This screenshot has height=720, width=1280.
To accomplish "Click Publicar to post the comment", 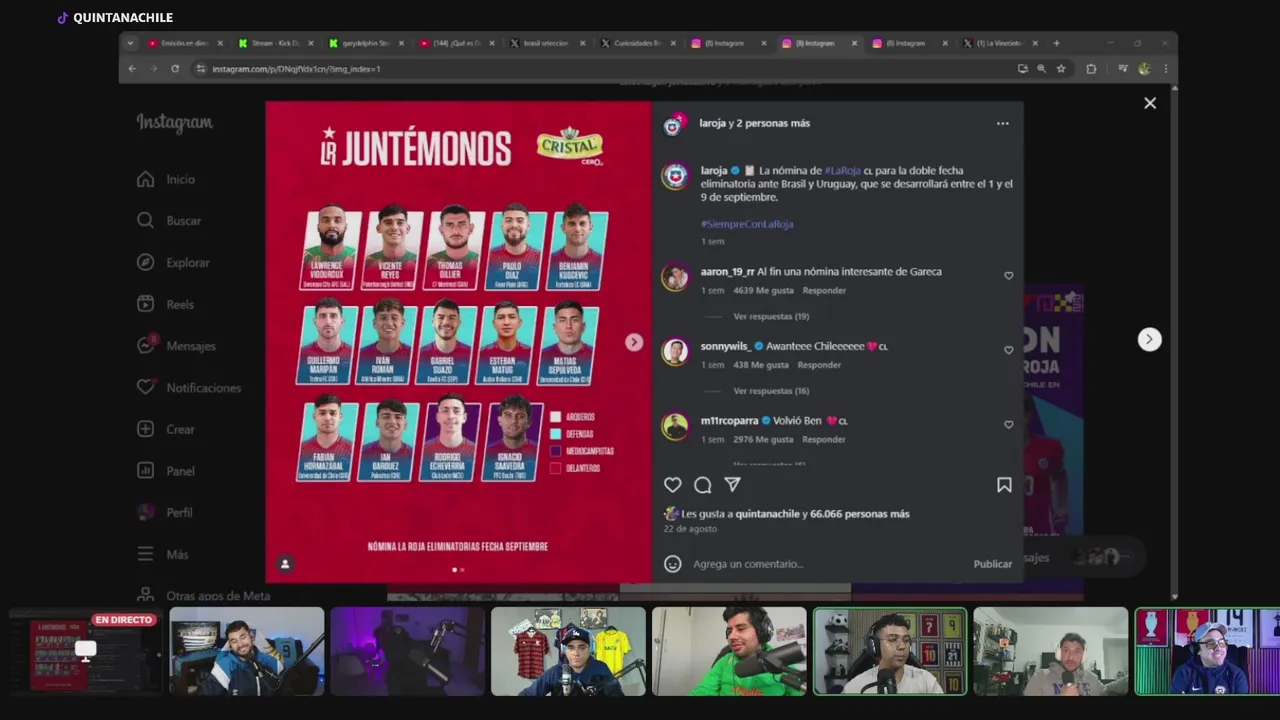I will click(x=992, y=564).
